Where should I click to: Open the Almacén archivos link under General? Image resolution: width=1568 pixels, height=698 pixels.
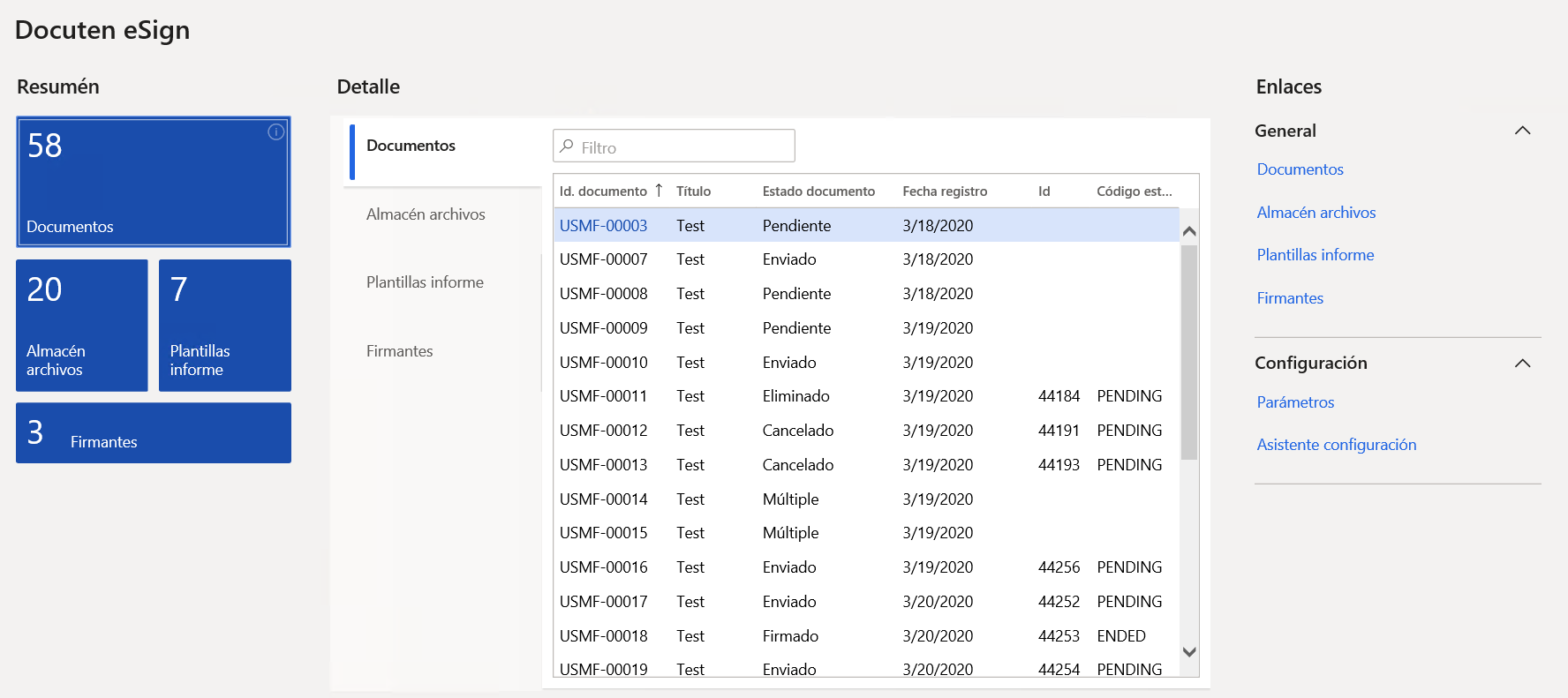(x=1316, y=213)
